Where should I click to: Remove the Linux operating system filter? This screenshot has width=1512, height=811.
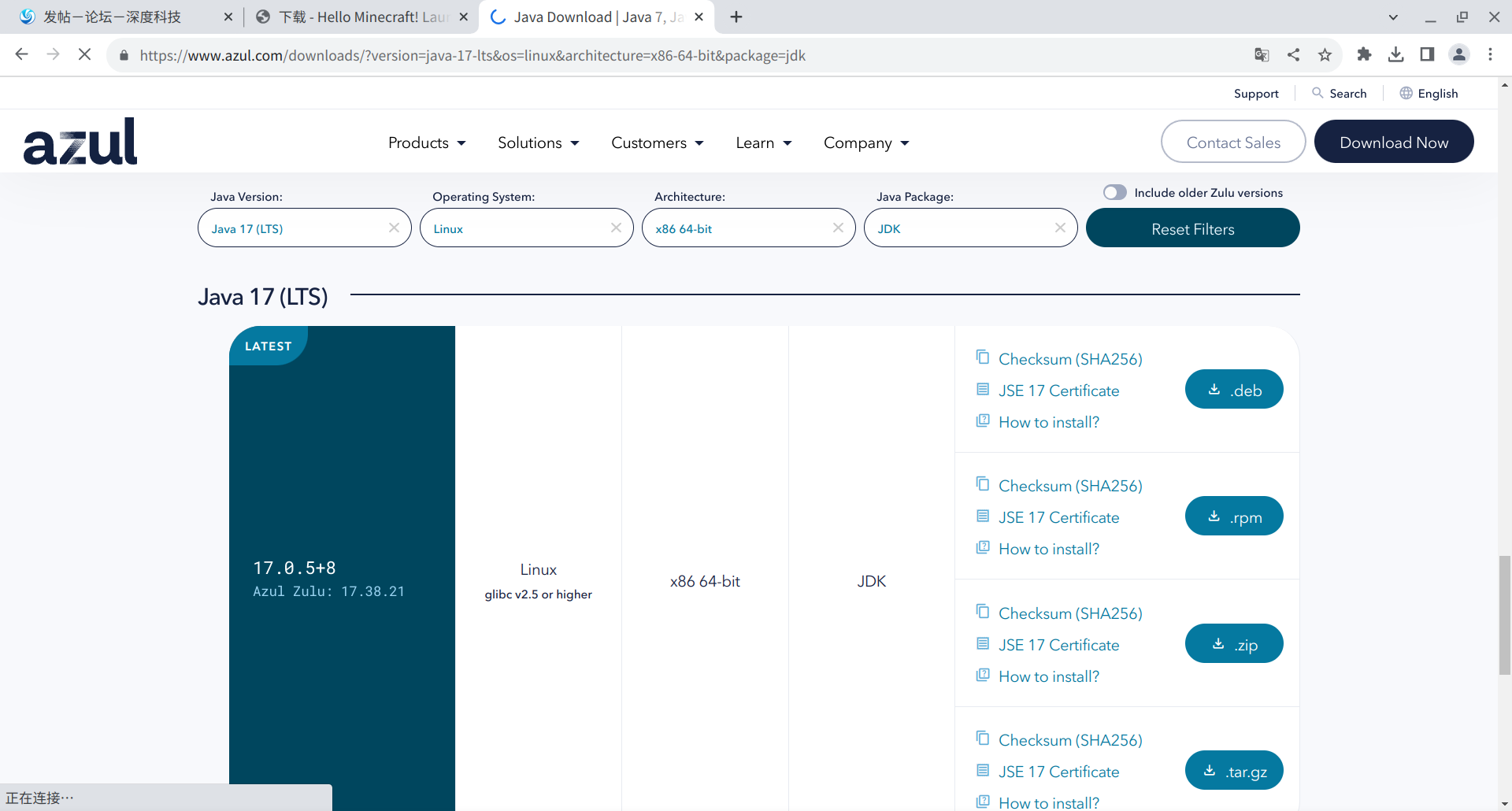pyautogui.click(x=616, y=228)
